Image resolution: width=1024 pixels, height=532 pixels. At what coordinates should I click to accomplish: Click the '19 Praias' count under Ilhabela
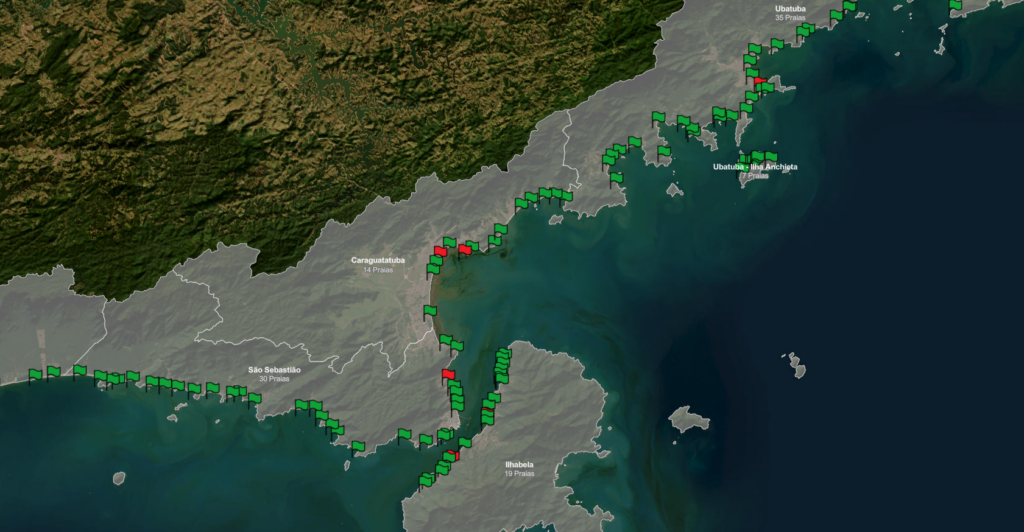tap(519, 474)
